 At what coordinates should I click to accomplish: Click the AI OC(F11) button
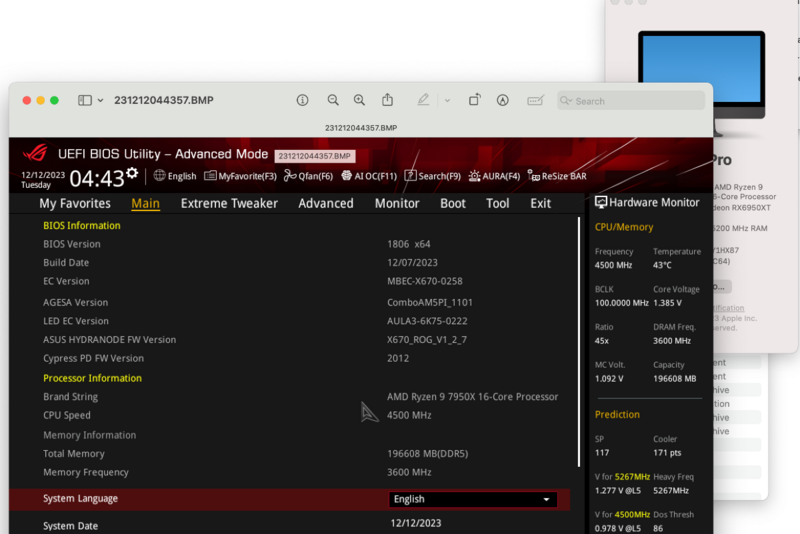(369, 176)
